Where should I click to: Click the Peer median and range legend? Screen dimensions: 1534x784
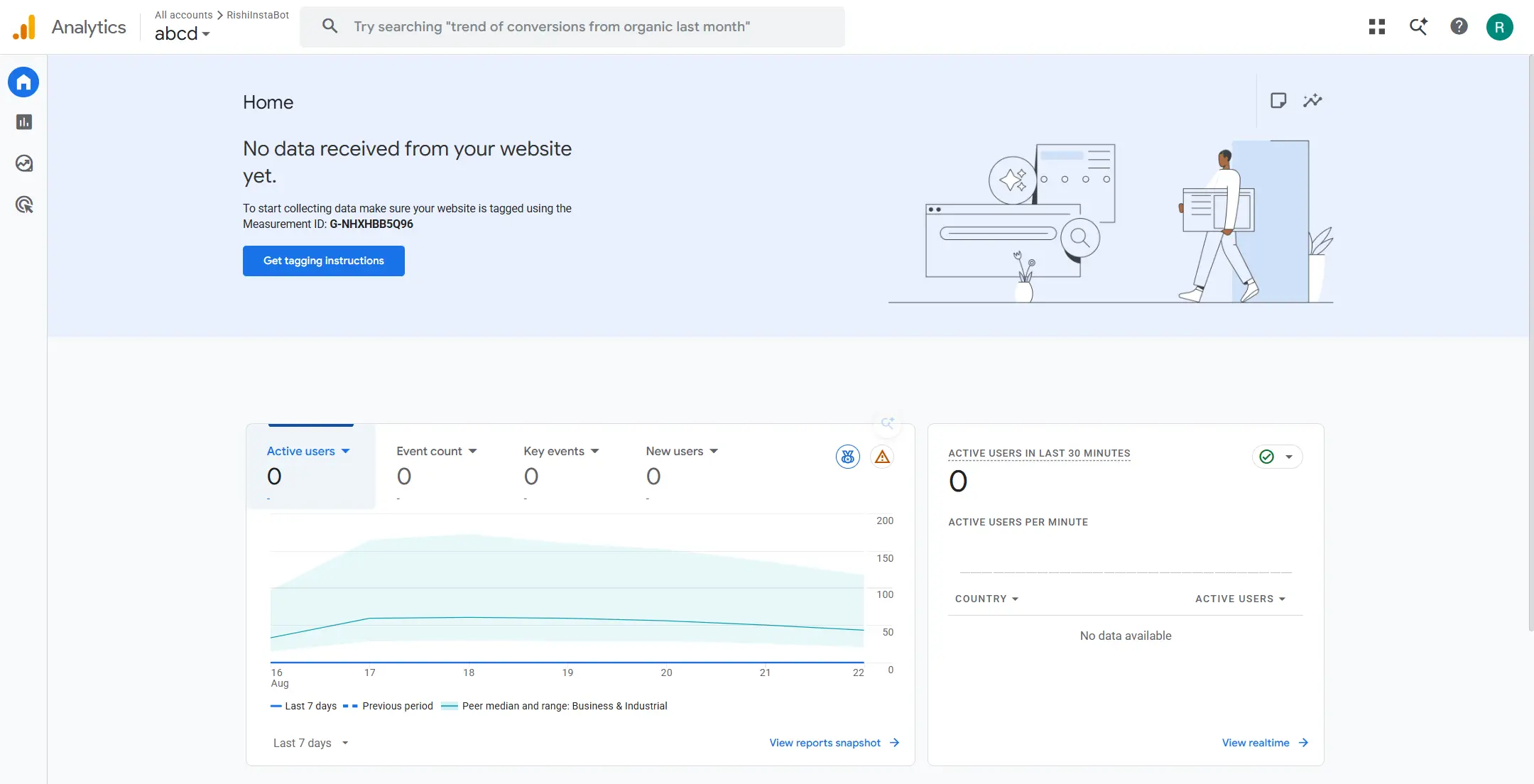pos(554,706)
